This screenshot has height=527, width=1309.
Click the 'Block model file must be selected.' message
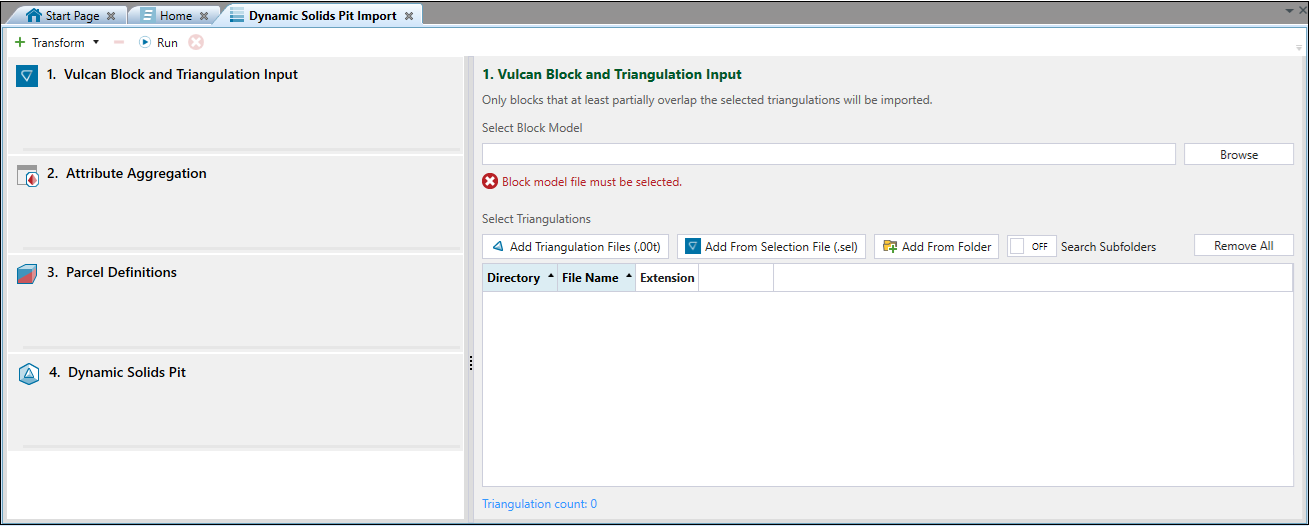point(592,182)
